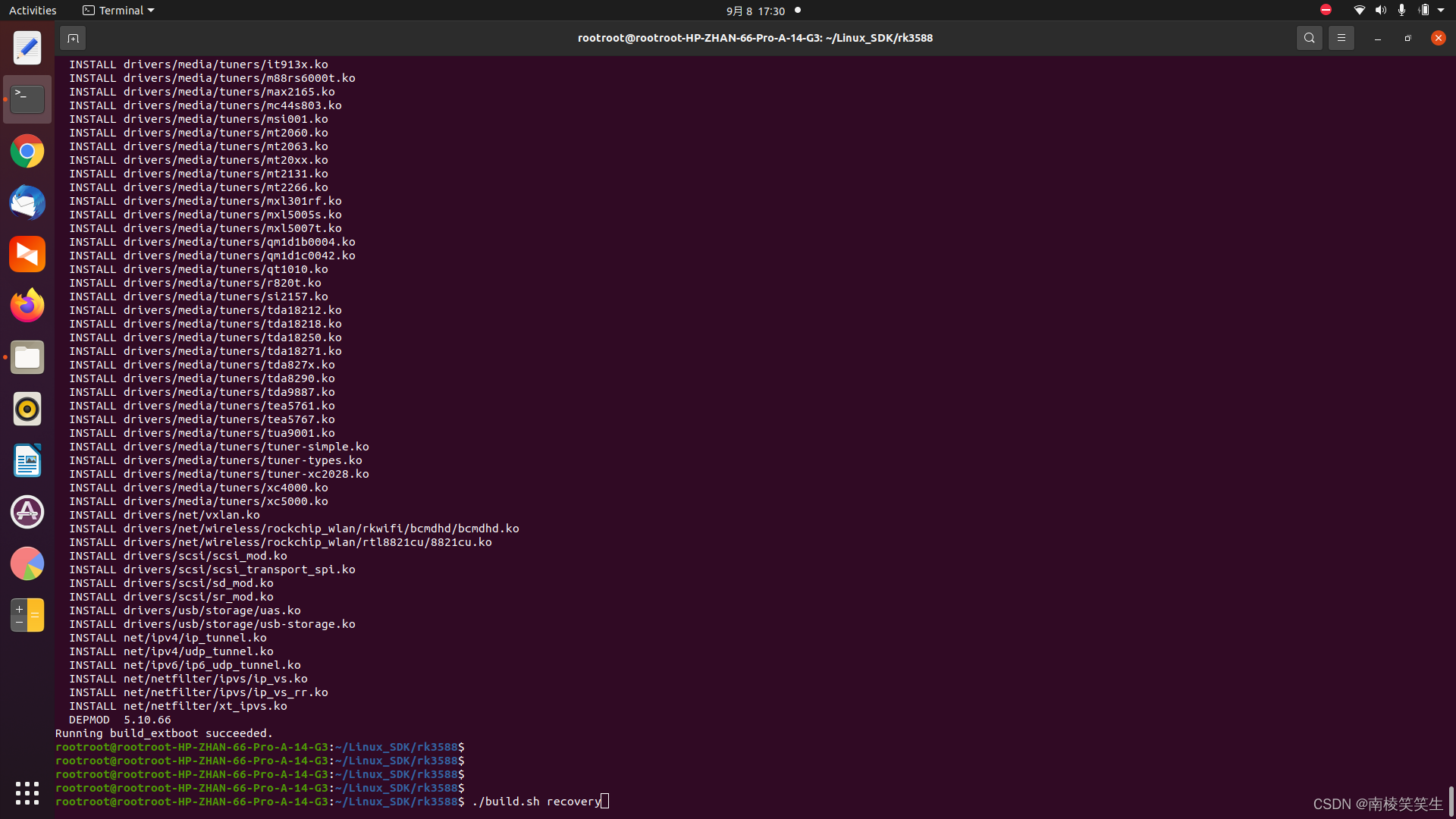1456x819 pixels.
Task: Open the Calculator from the dock
Action: [27, 615]
